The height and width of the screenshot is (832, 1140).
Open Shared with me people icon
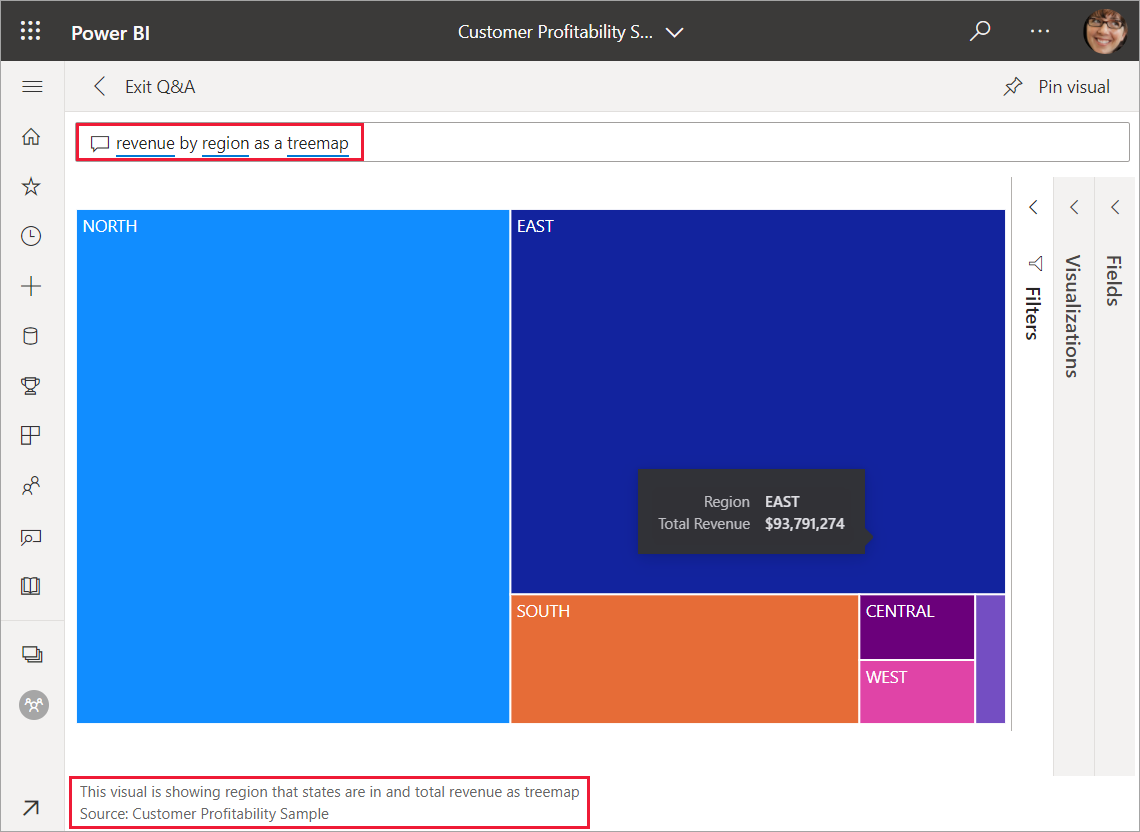pyautogui.click(x=31, y=485)
